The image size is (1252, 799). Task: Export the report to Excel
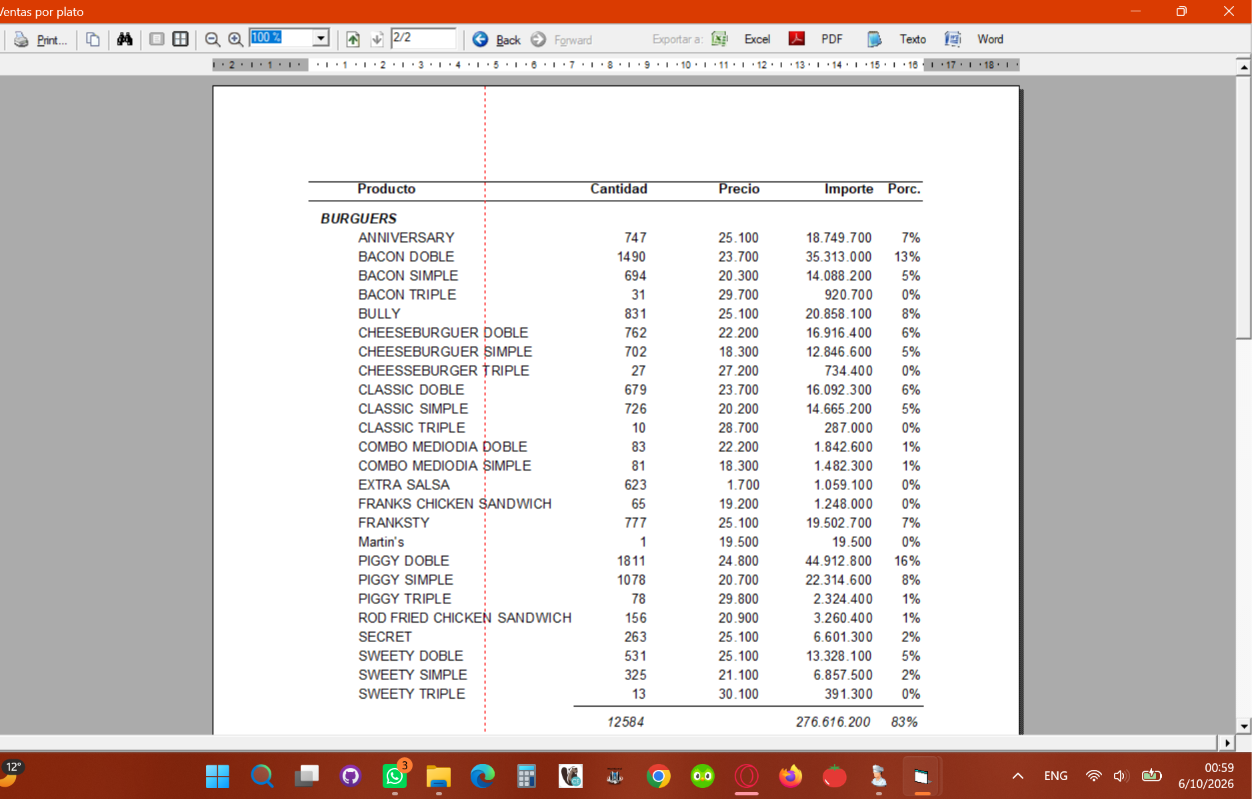[x=757, y=39]
